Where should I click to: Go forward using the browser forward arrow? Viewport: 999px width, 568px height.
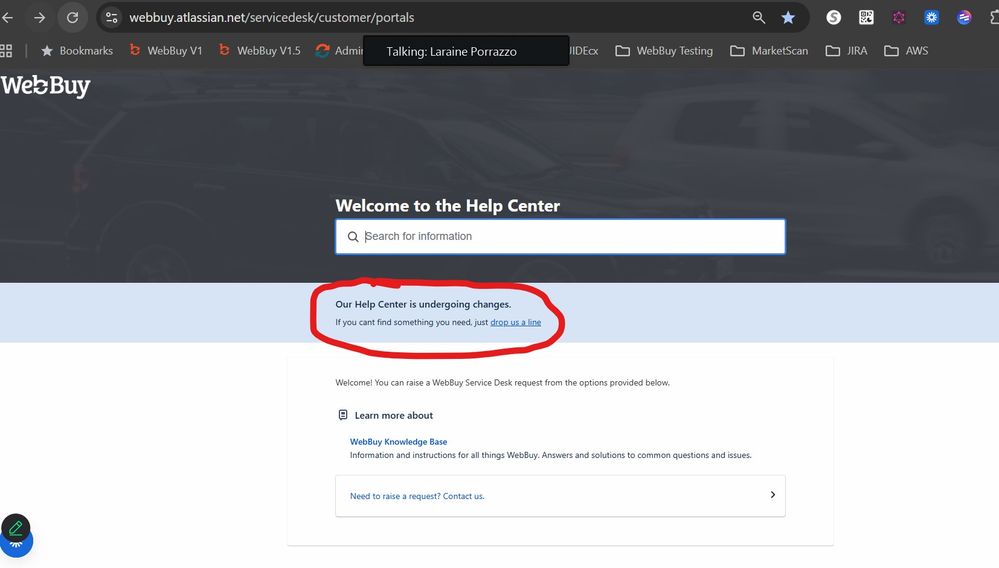click(40, 18)
